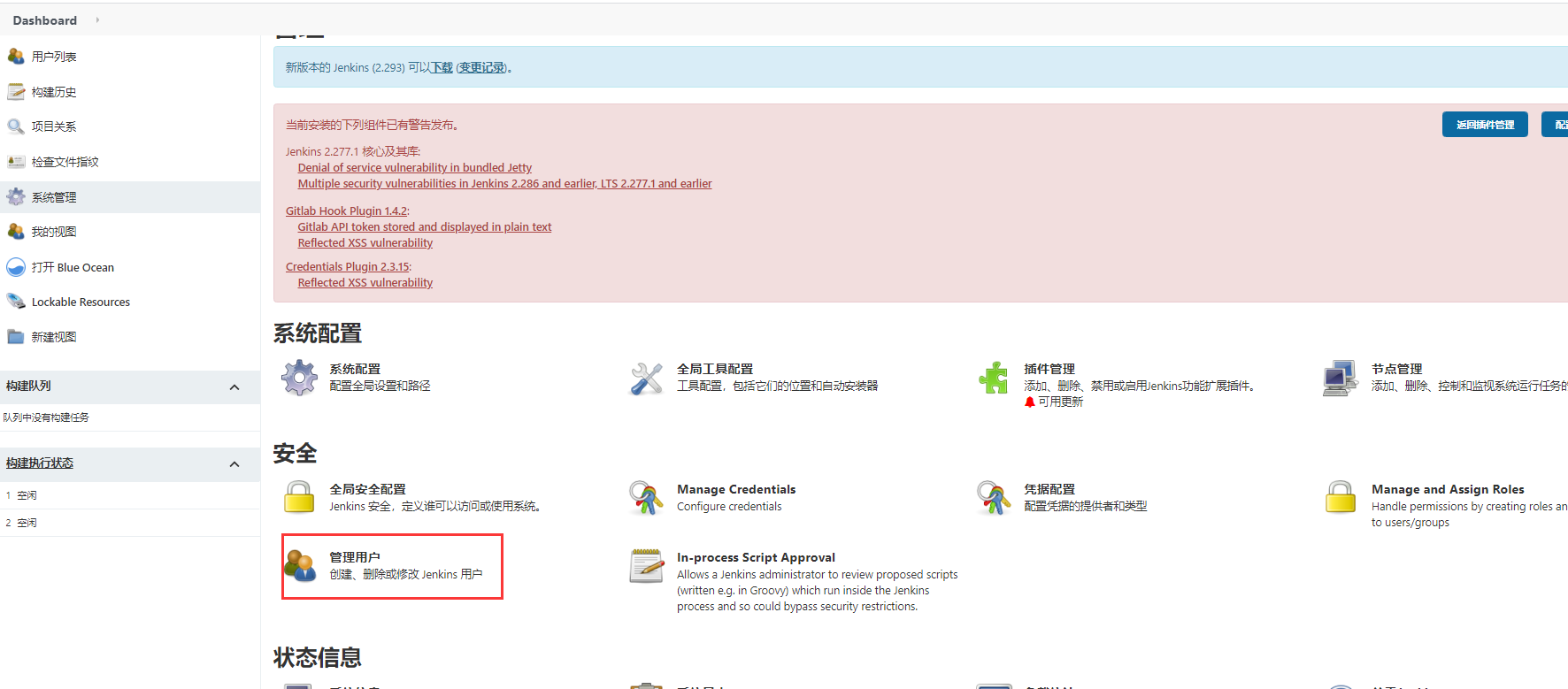Click the Blue Ocean logo icon
The height and width of the screenshot is (689, 1568).
point(16,267)
